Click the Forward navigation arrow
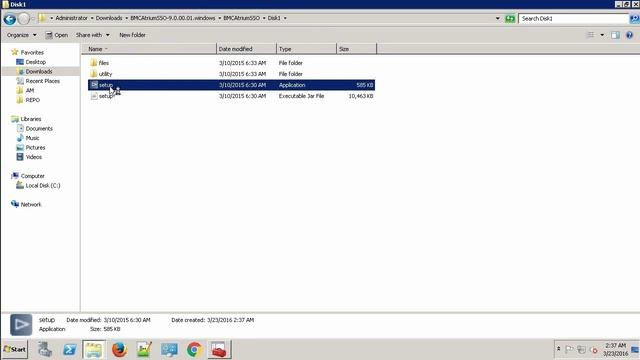The width and height of the screenshot is (640, 360). (24, 18)
